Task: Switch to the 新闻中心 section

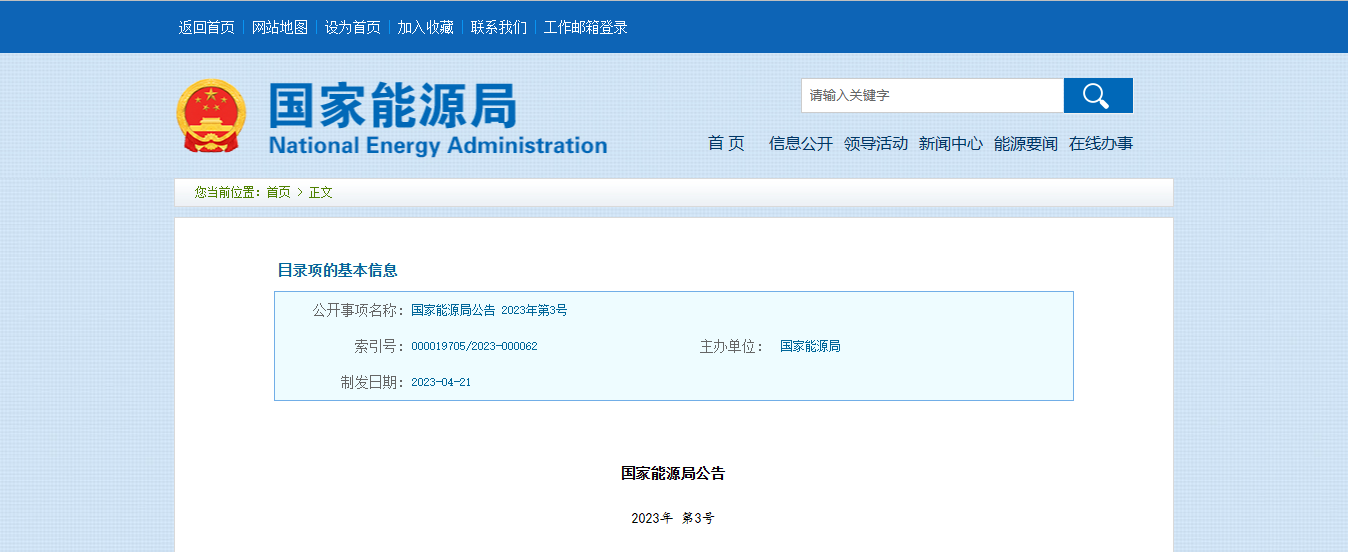Action: click(x=950, y=144)
